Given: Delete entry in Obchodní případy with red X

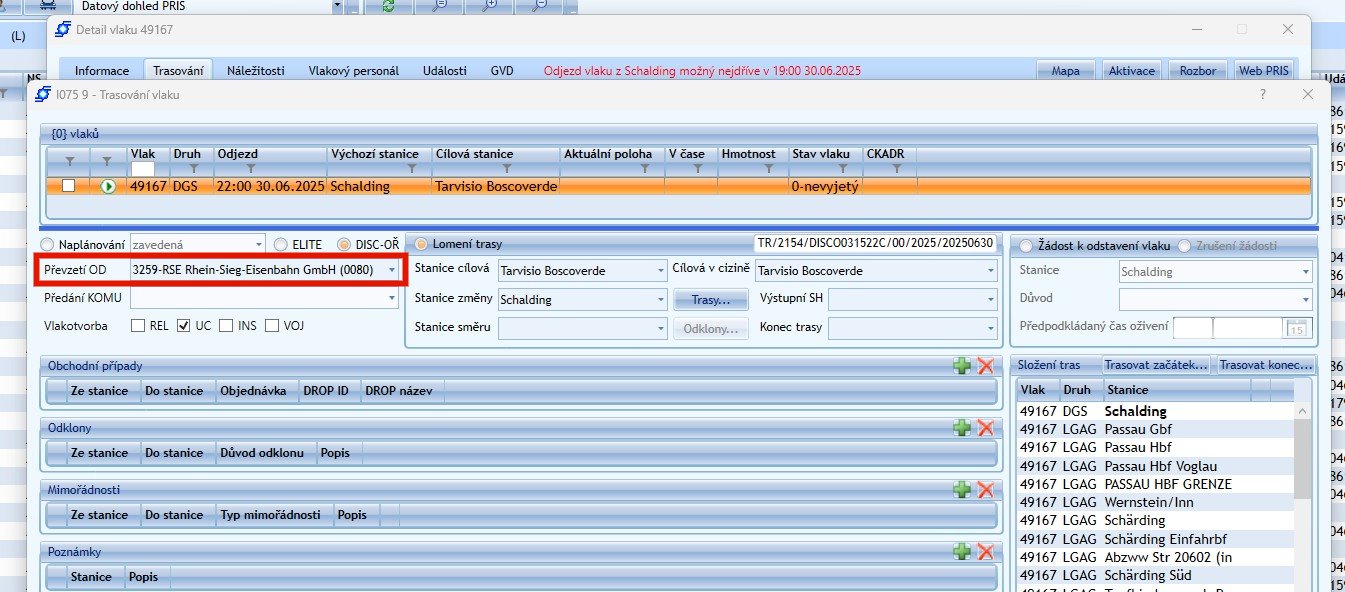Looking at the screenshot, I should click(985, 366).
